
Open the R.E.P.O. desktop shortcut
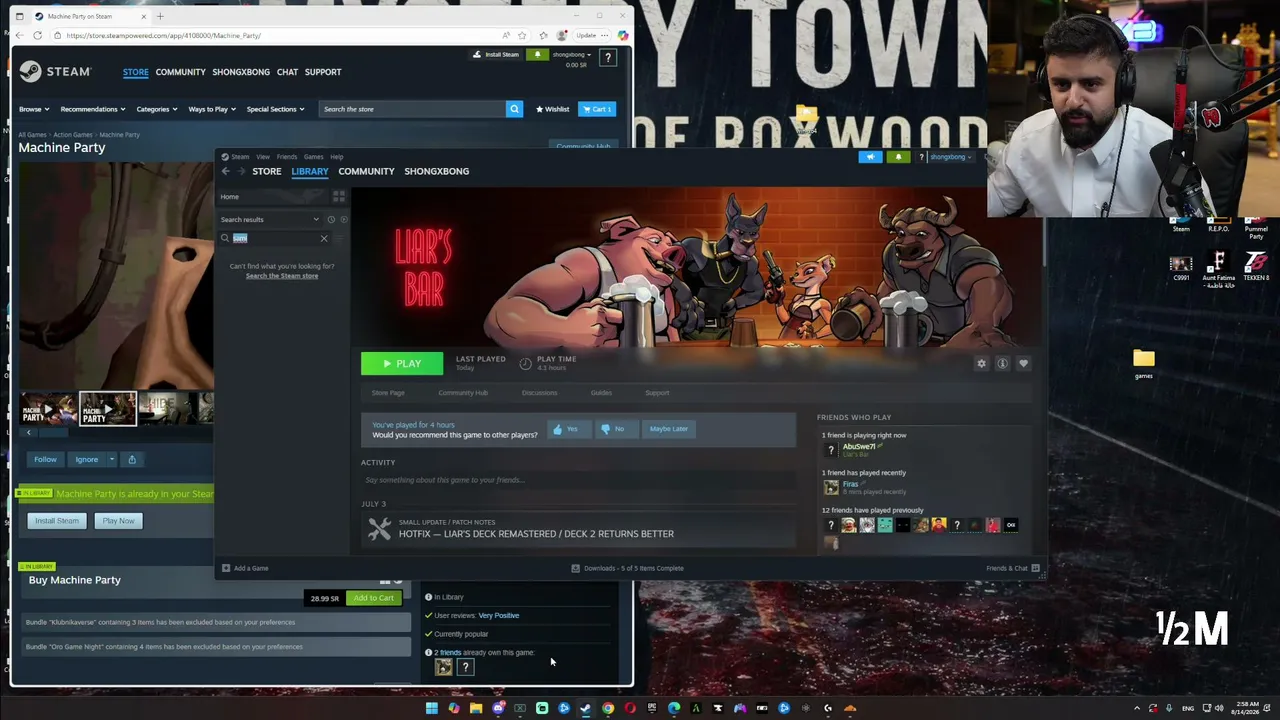pos(1218,224)
